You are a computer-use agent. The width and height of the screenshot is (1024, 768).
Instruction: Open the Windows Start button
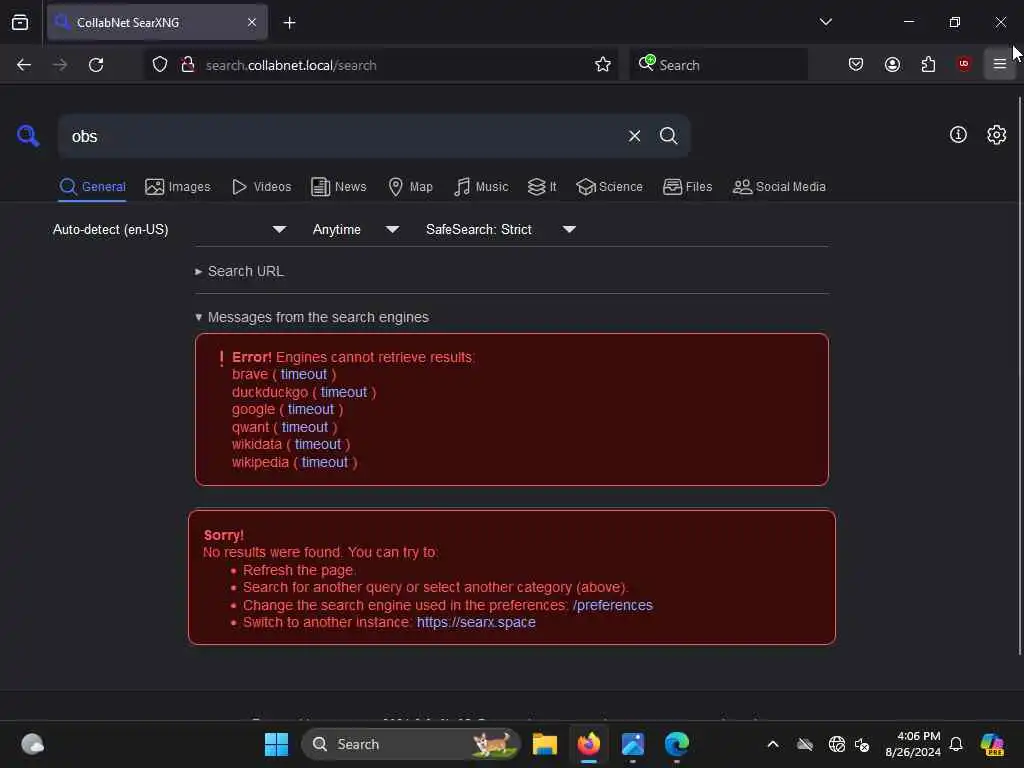point(276,744)
